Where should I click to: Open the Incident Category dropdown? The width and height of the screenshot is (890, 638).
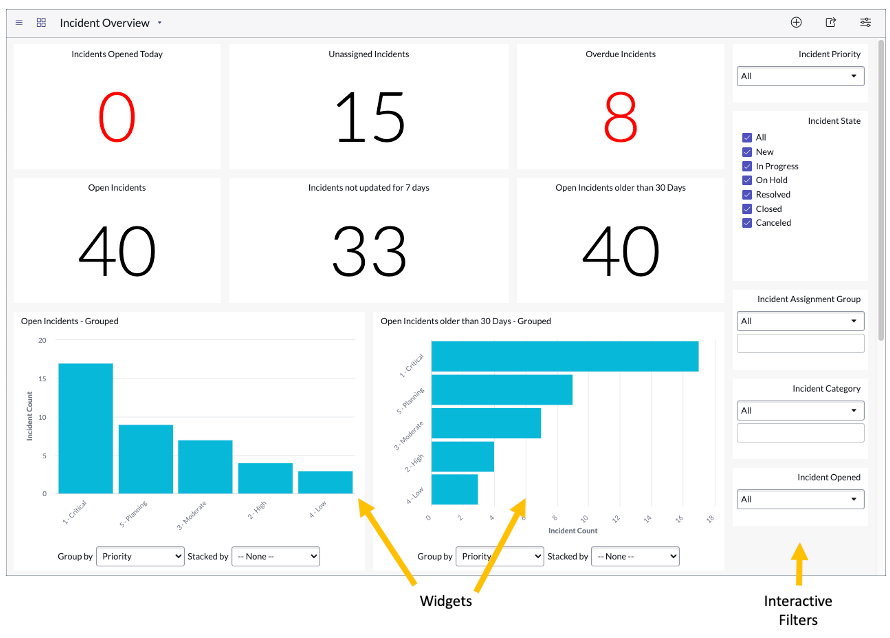800,410
